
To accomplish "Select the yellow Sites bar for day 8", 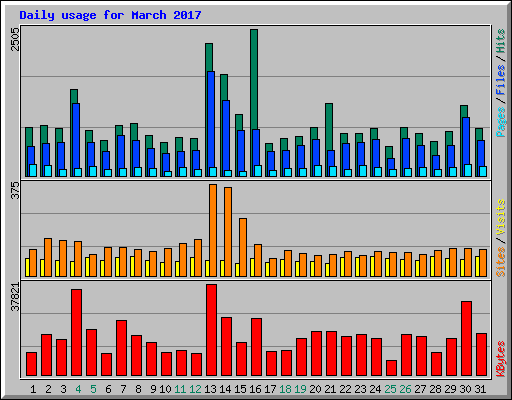I will click(132, 266).
